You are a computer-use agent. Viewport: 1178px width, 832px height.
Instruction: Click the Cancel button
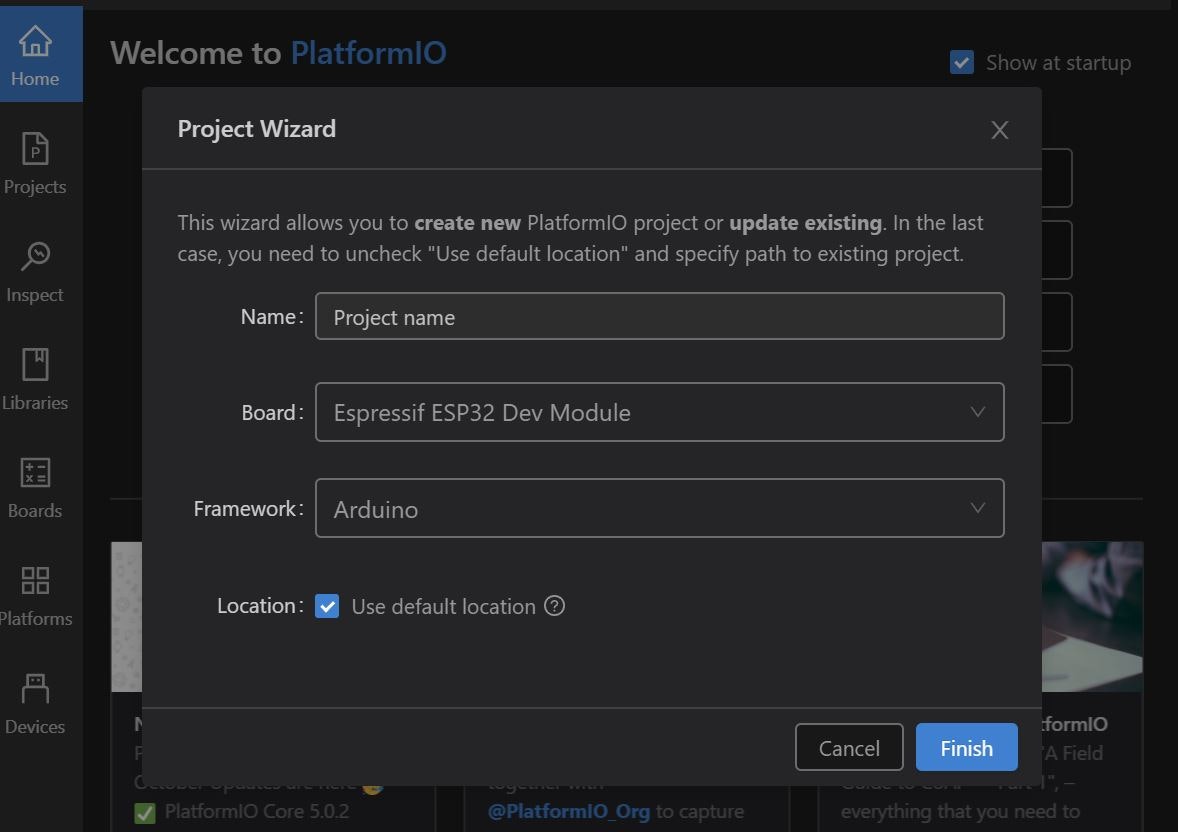pyautogui.click(x=849, y=748)
